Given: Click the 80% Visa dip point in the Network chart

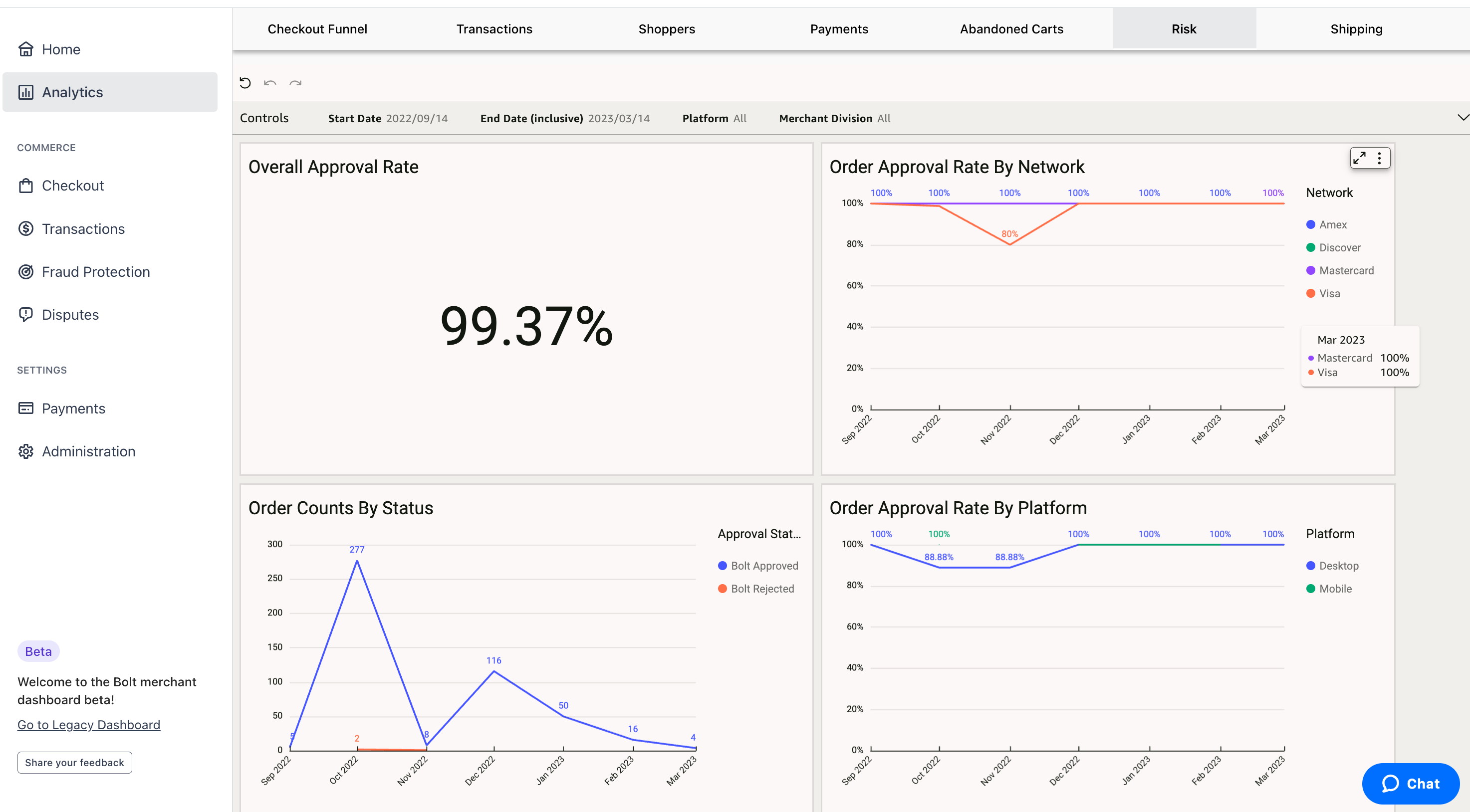Looking at the screenshot, I should click(x=1010, y=244).
